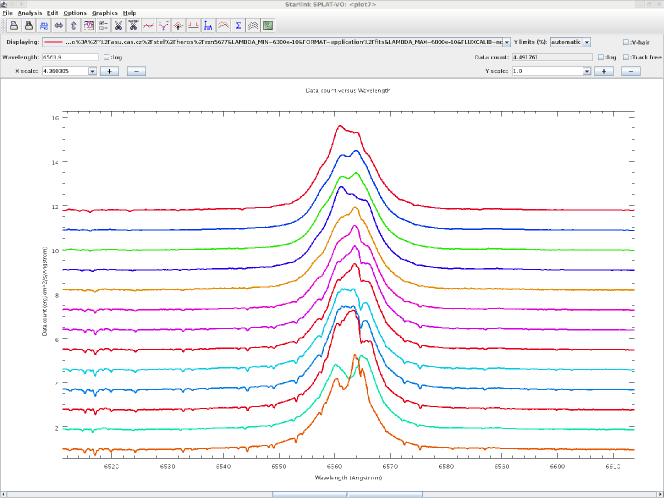Click the green square toolbar icon
This screenshot has width=664, height=498.
click(x=268, y=26)
